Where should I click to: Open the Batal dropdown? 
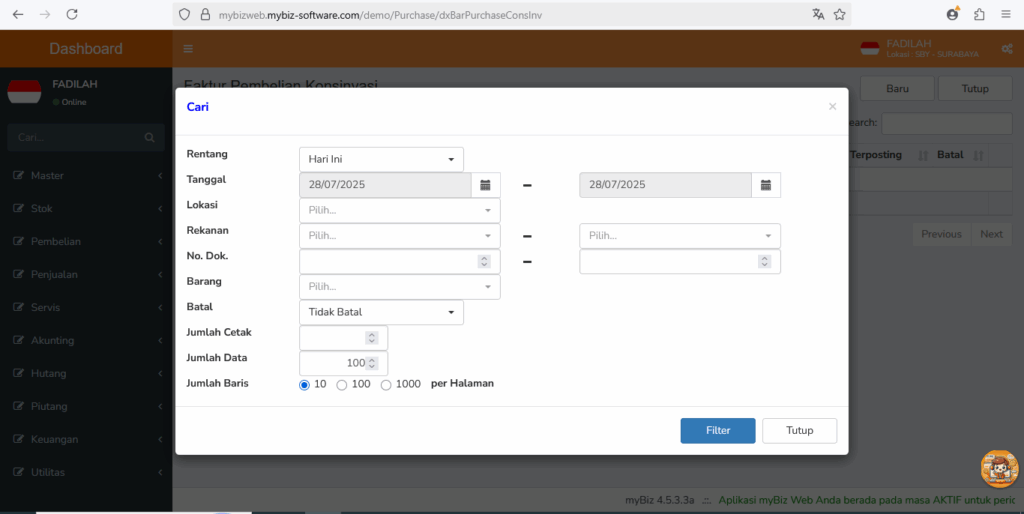(381, 312)
